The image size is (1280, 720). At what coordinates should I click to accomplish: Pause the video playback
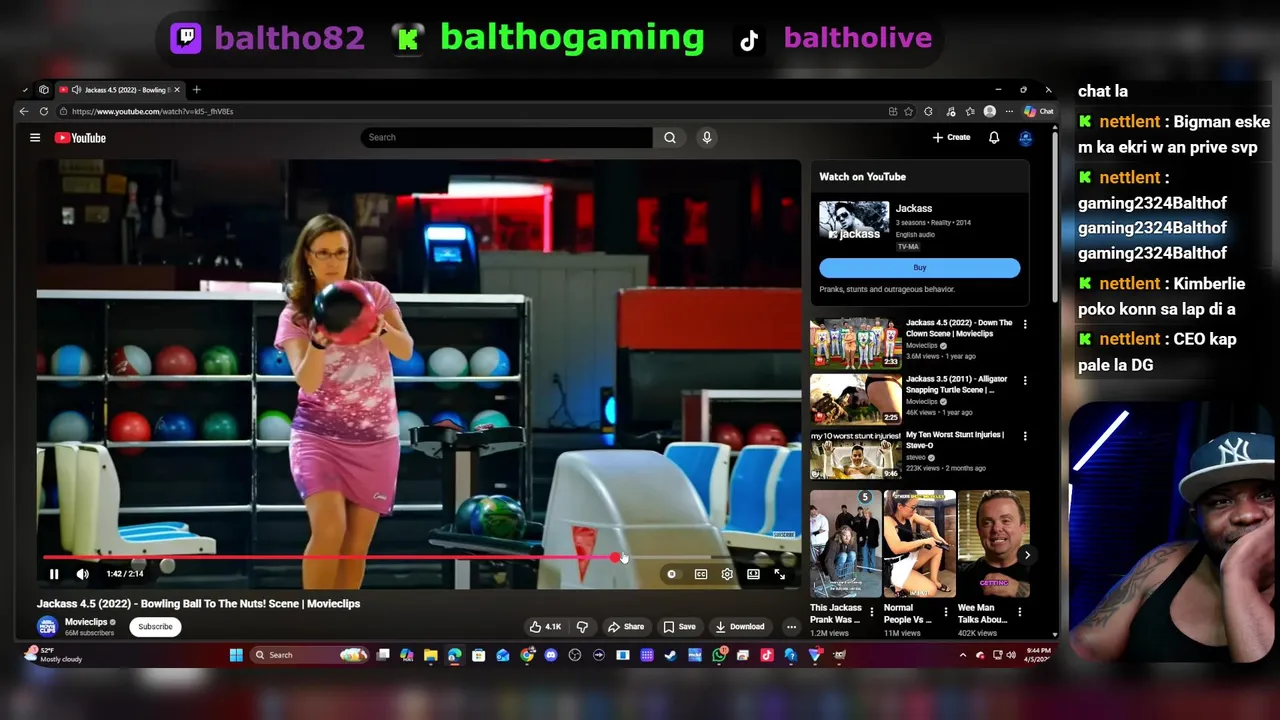tap(54, 574)
